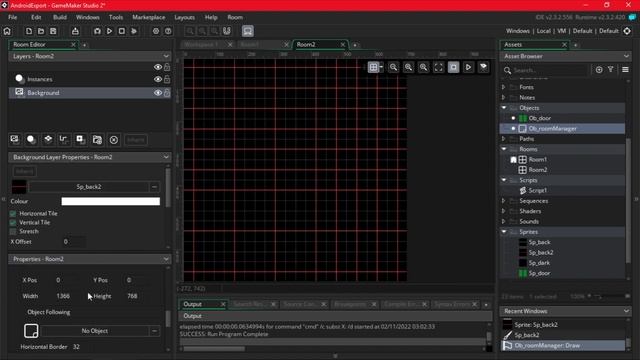The height and width of the screenshot is (360, 640).
Task: Open the Build menu
Action: (60, 17)
